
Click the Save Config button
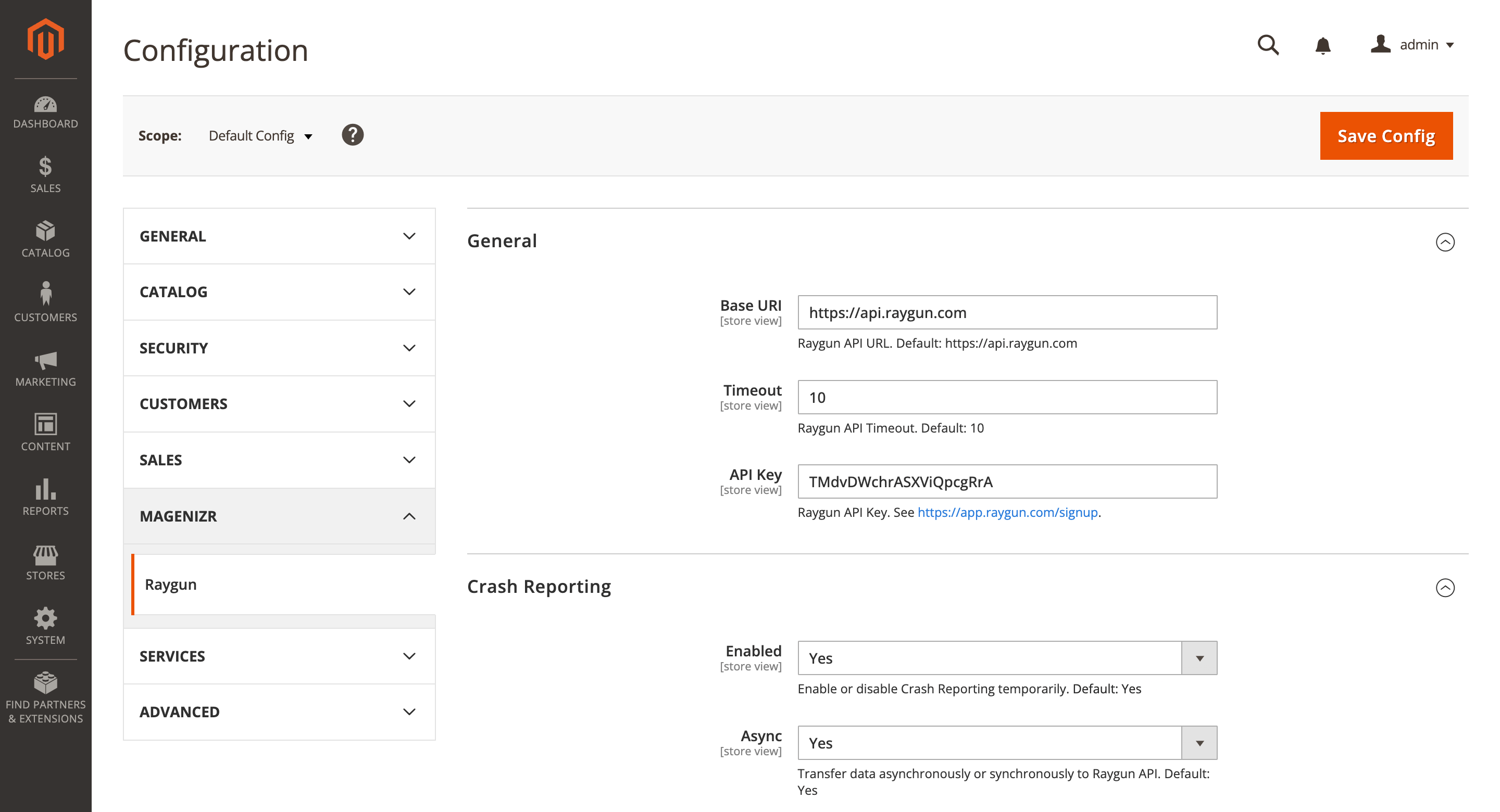1386,135
